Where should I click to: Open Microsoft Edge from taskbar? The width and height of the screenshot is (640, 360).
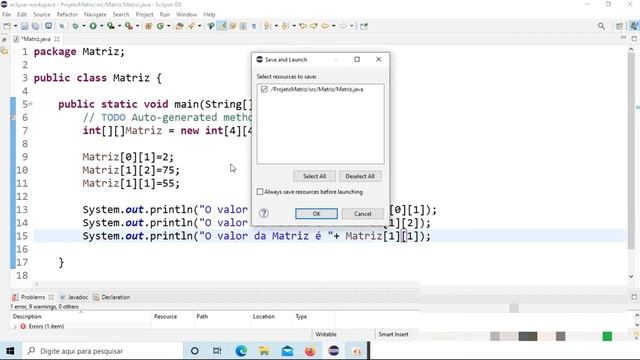[x=241, y=351]
